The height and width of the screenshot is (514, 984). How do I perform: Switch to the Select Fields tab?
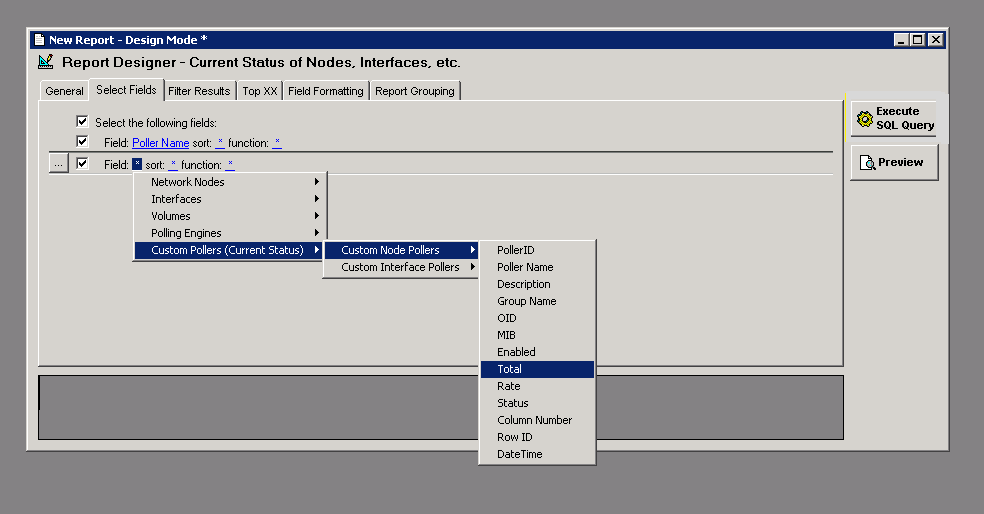pos(126,90)
